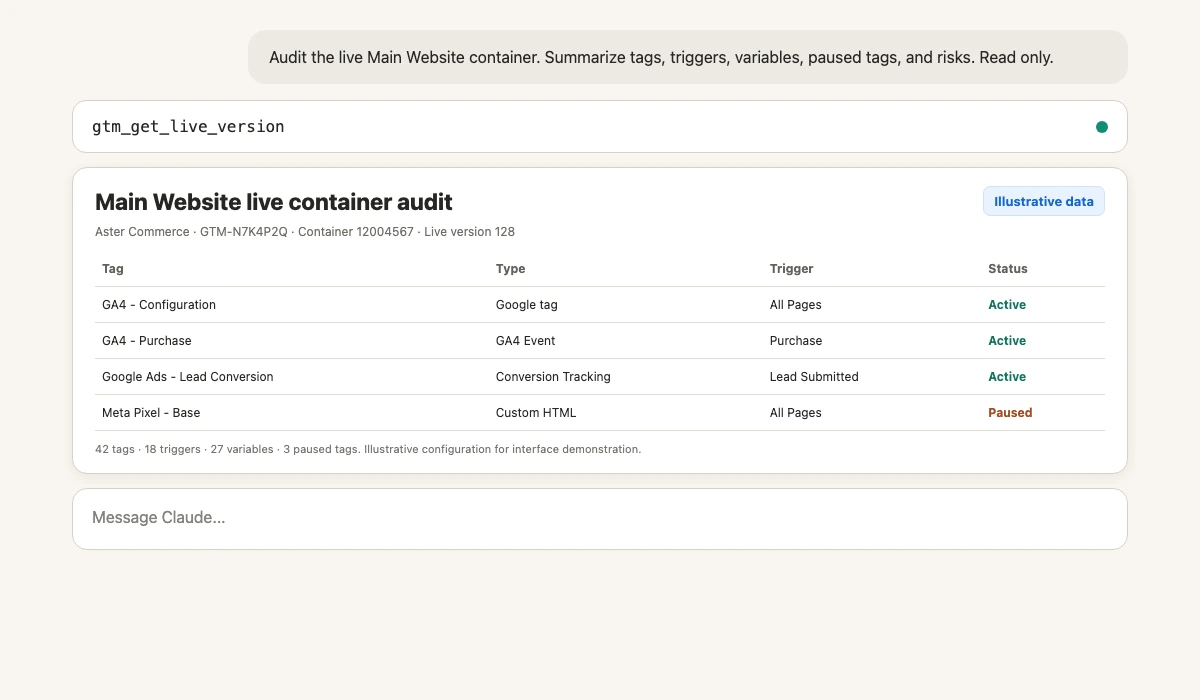The height and width of the screenshot is (700, 1200).
Task: Select the user prompt message bubble
Action: pyautogui.click(x=688, y=57)
